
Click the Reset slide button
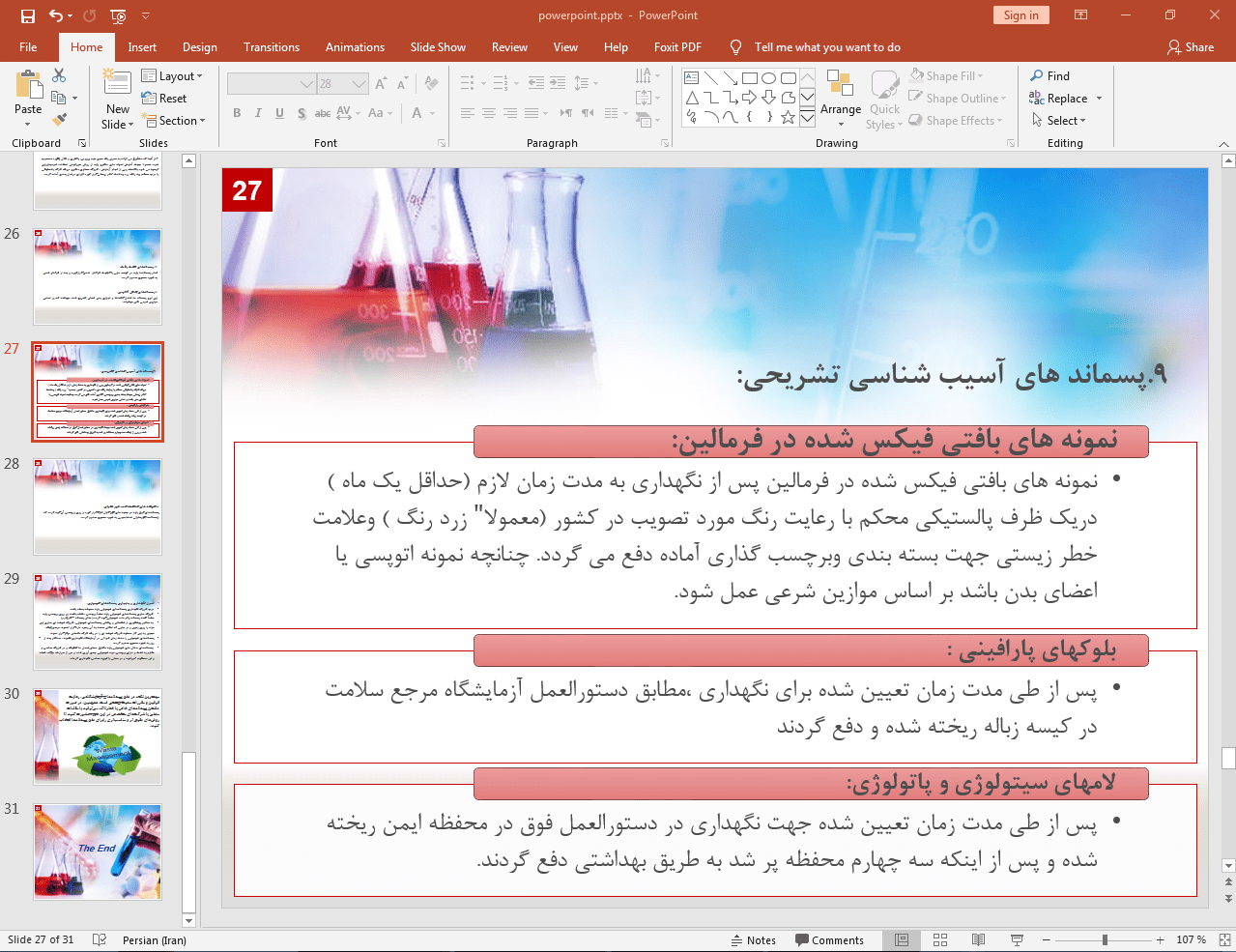164,99
